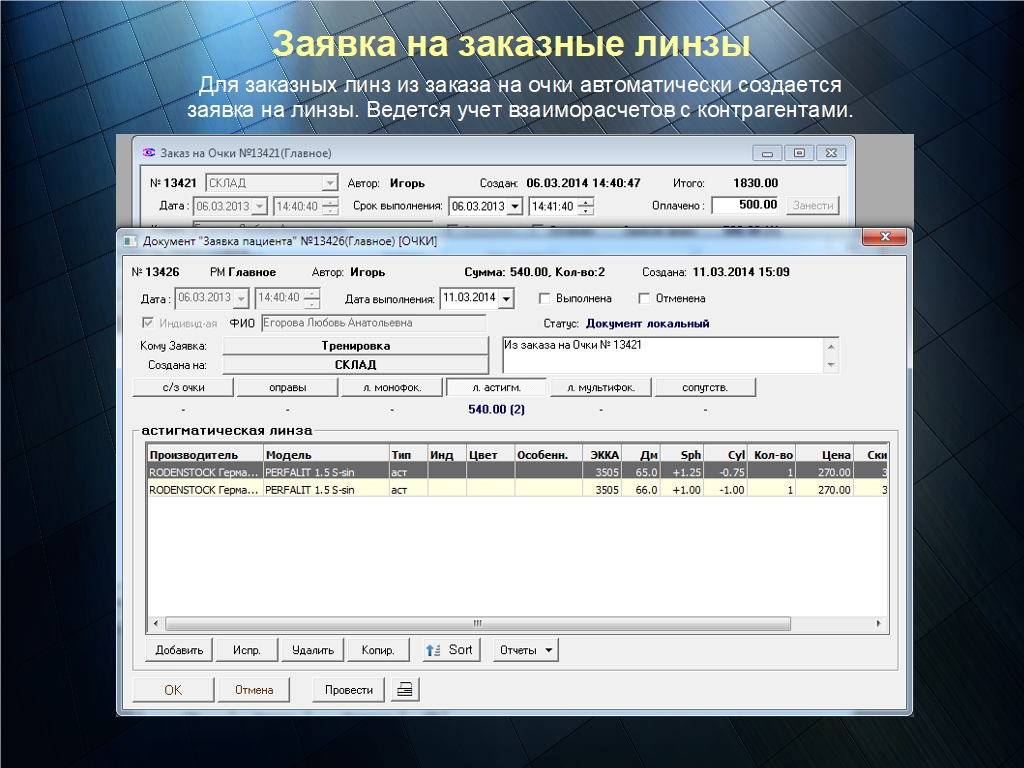
Task: Enable the Выполнена checkbox
Action: (x=545, y=298)
